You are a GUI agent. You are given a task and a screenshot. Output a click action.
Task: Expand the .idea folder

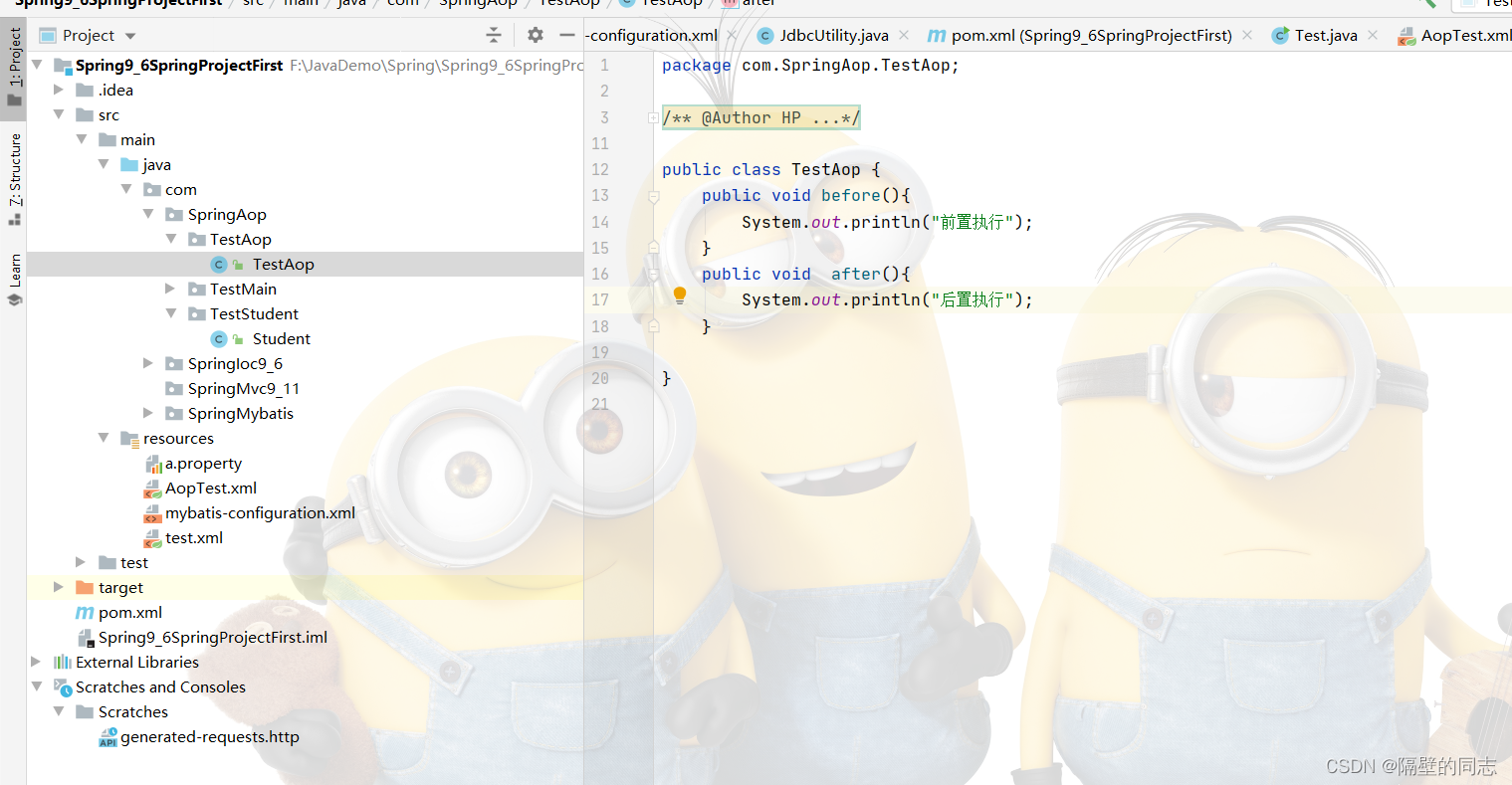(59, 91)
